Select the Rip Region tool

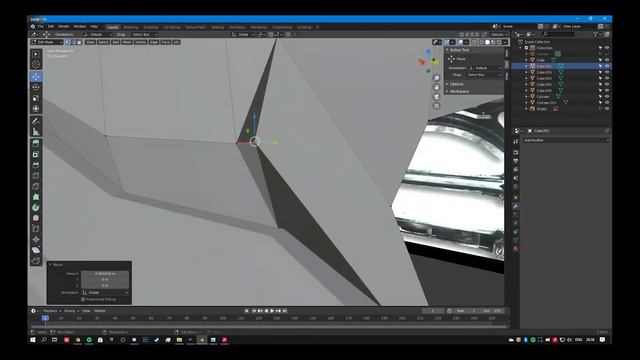tap(36, 260)
